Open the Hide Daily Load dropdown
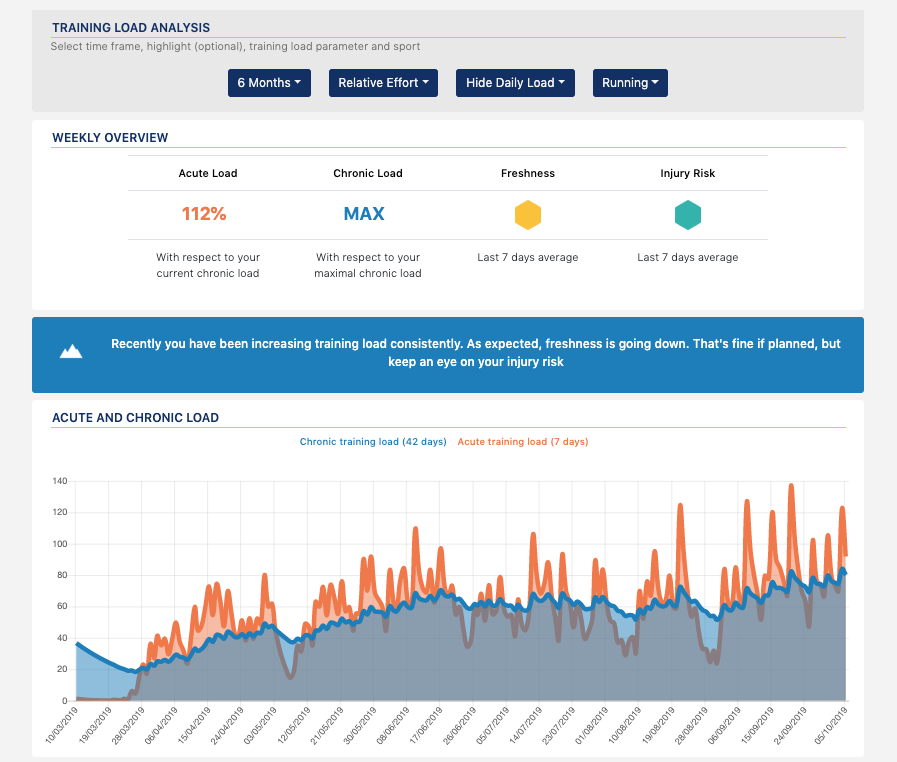The height and width of the screenshot is (762, 897). click(515, 83)
